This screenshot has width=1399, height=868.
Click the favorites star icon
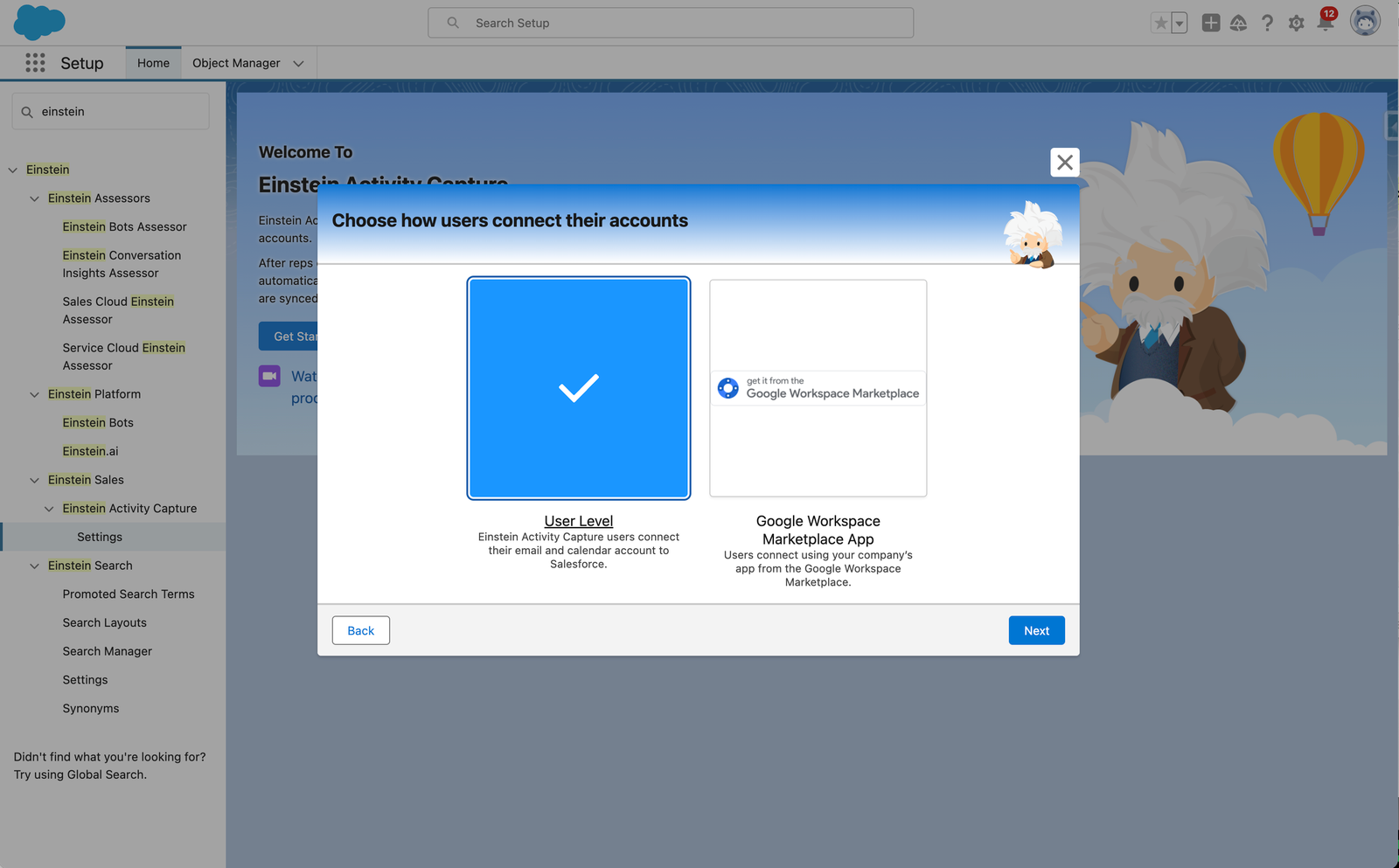click(1160, 24)
